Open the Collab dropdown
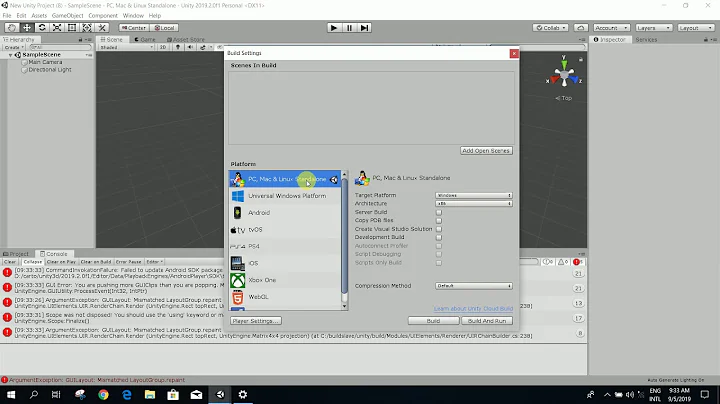This screenshot has width=720, height=404. (551, 28)
